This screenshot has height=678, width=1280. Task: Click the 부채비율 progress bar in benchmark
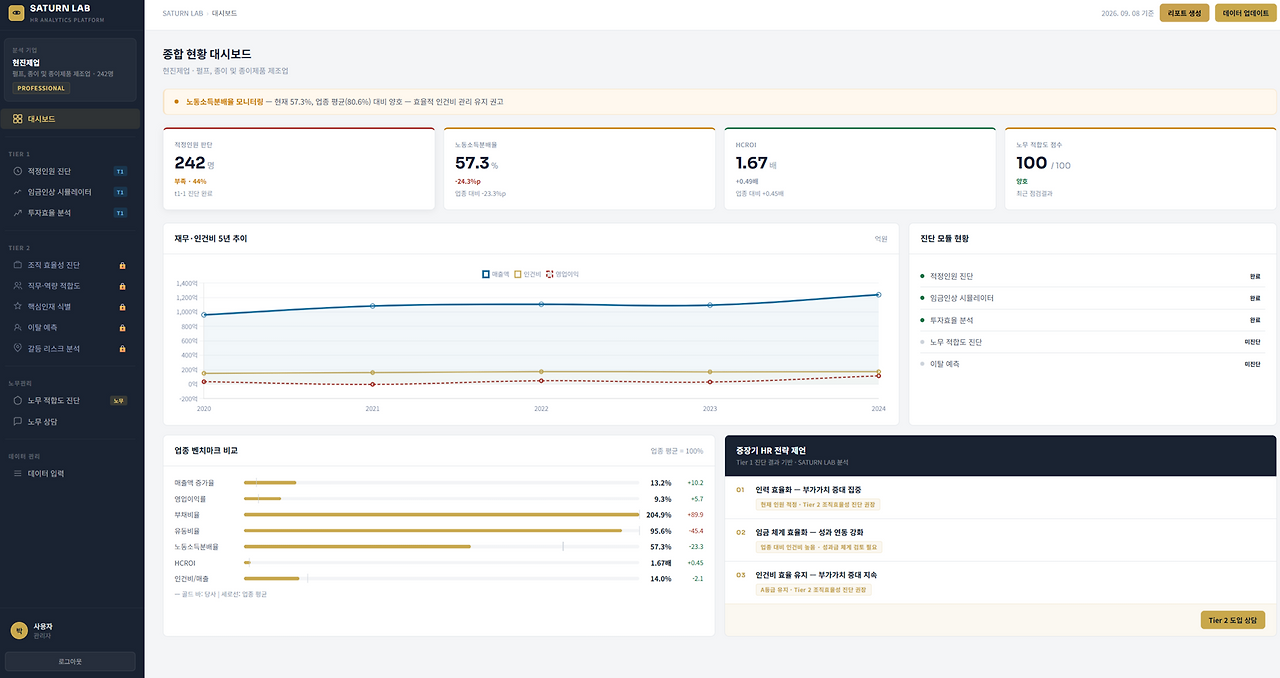(x=441, y=515)
